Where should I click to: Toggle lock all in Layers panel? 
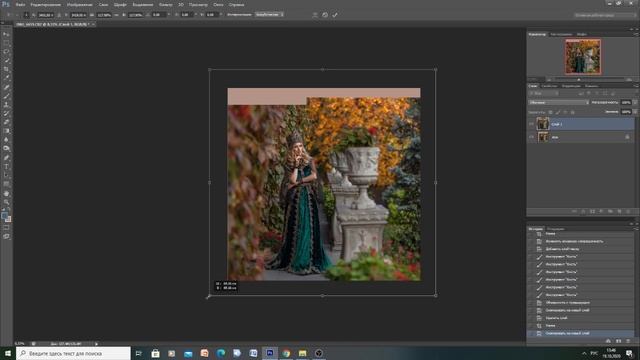pyautogui.click(x=572, y=112)
